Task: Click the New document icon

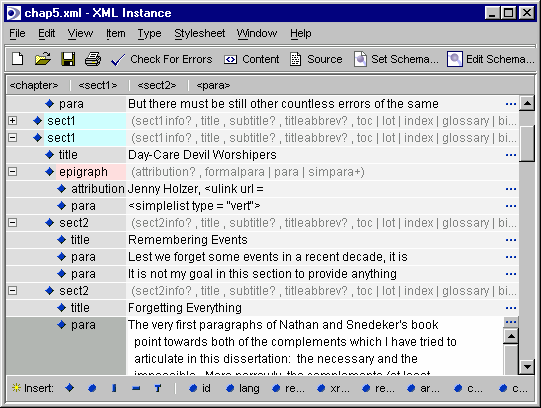Action: 18,59
